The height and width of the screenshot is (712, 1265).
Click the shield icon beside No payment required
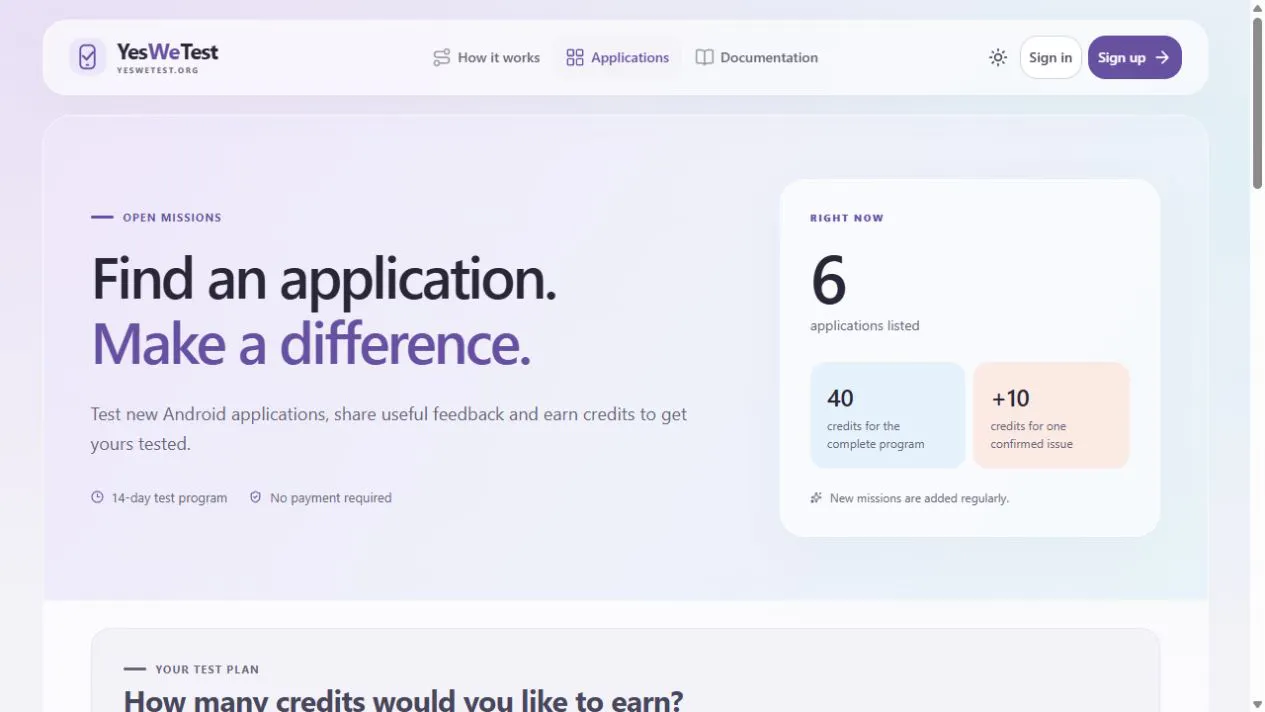click(x=255, y=497)
